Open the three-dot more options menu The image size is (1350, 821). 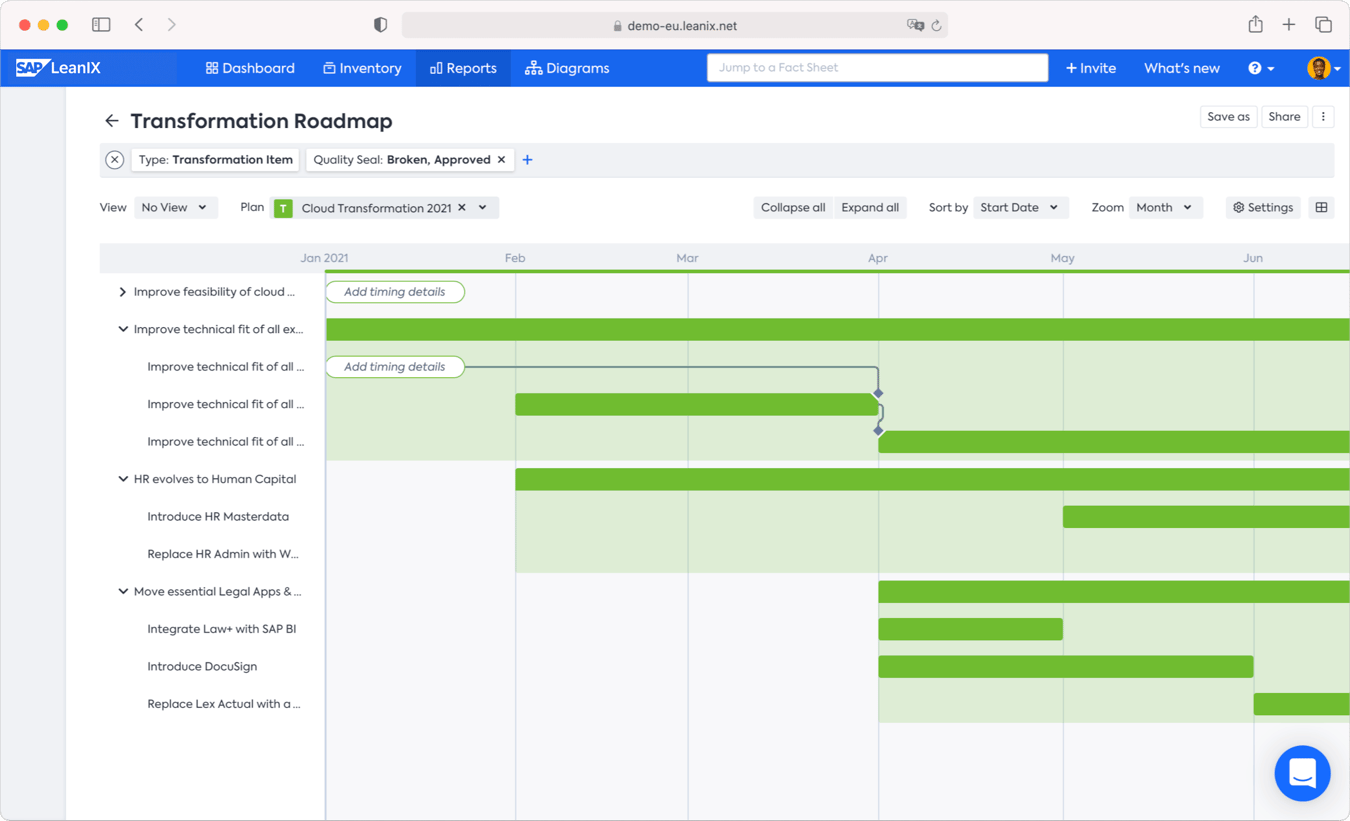[x=1323, y=117]
